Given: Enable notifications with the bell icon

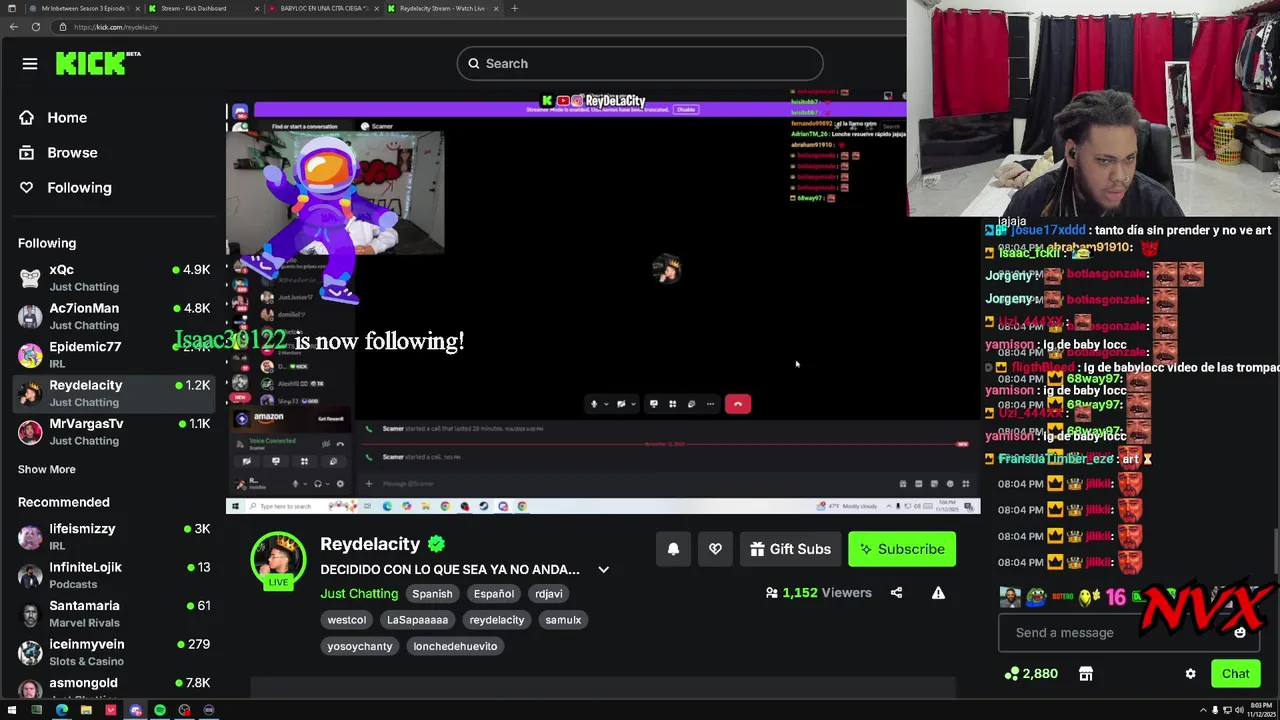Looking at the screenshot, I should [673, 549].
